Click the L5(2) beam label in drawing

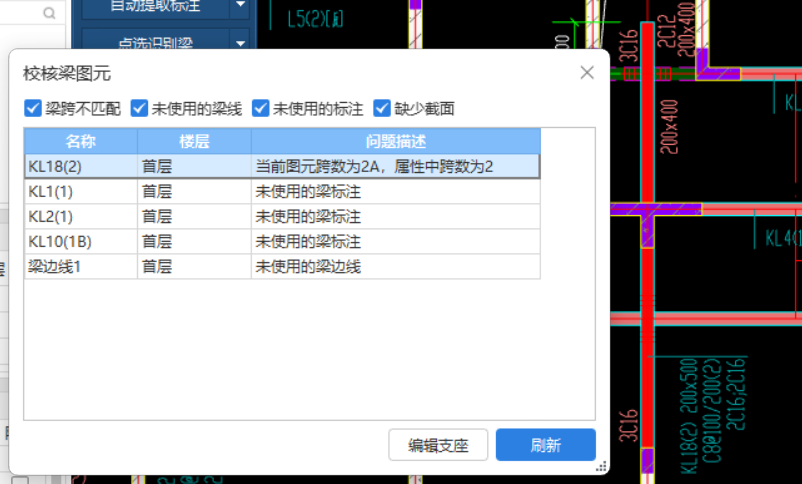click(315, 19)
